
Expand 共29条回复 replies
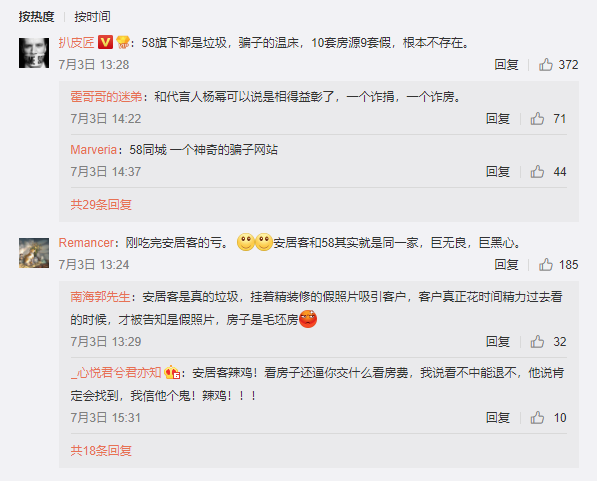(101, 205)
